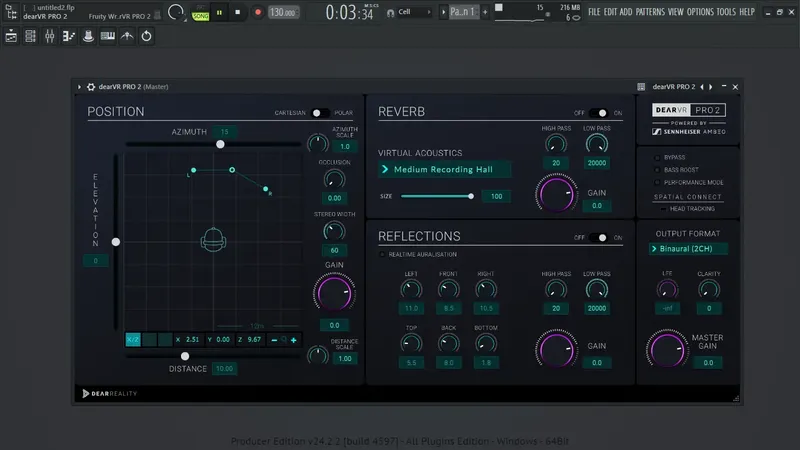Click the tempo 130.000 field
The height and width of the screenshot is (450, 800).
click(283, 12)
